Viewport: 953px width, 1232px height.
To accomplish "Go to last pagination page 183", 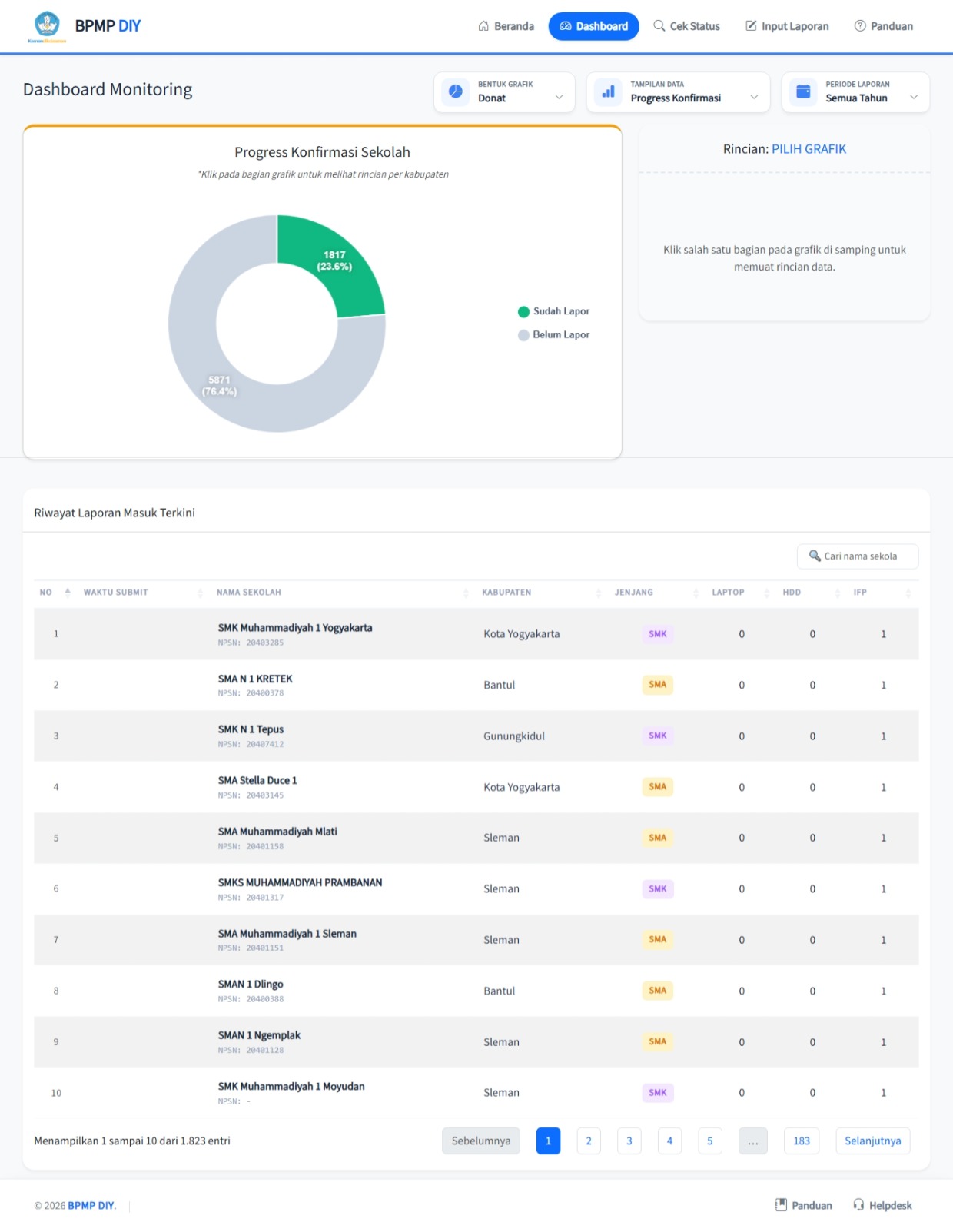I will point(802,1141).
